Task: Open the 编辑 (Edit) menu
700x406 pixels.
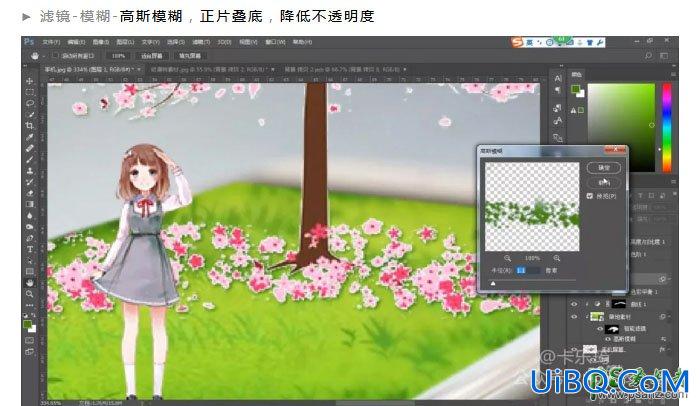Action: [x=76, y=42]
